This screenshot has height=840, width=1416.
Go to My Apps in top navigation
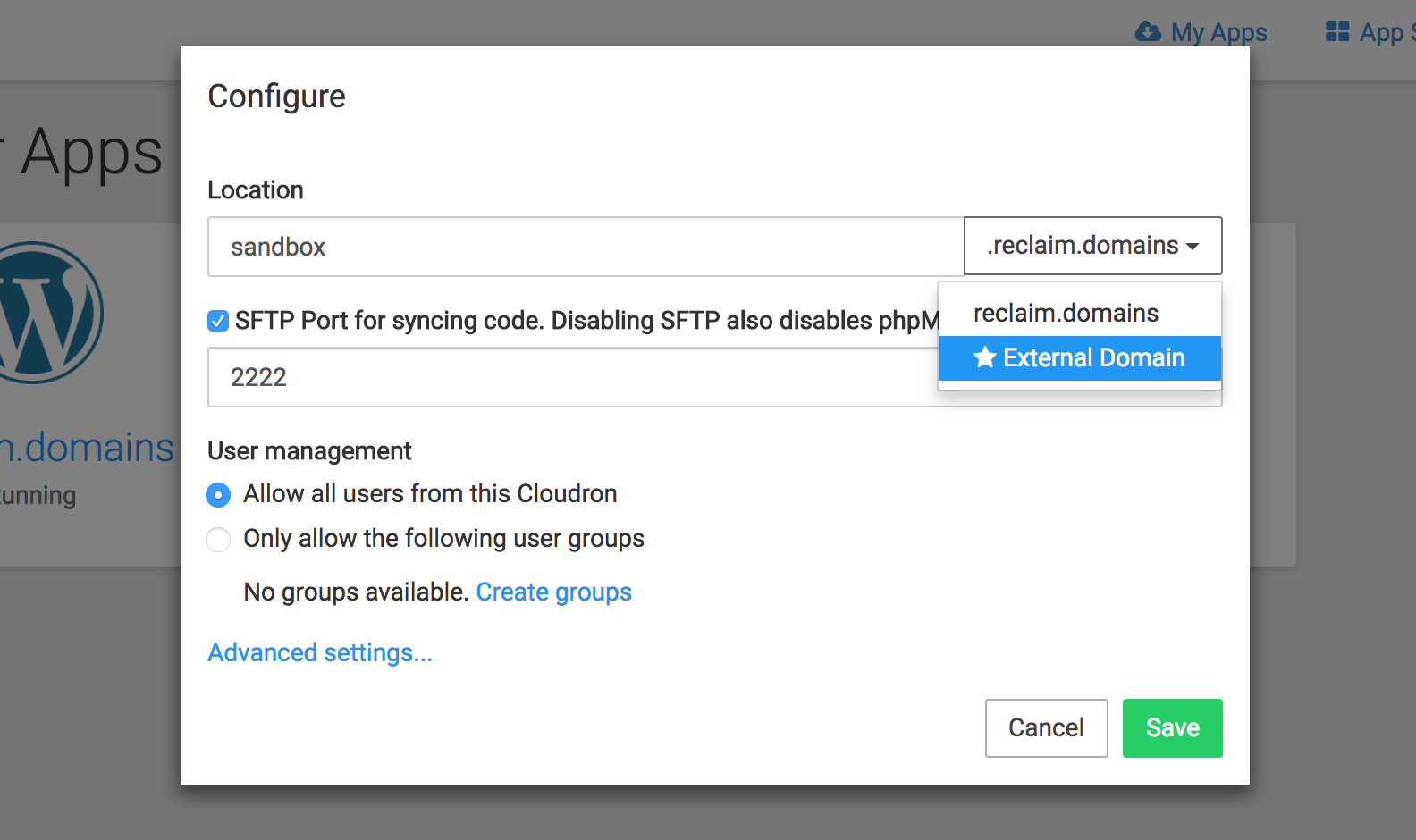tap(1201, 32)
